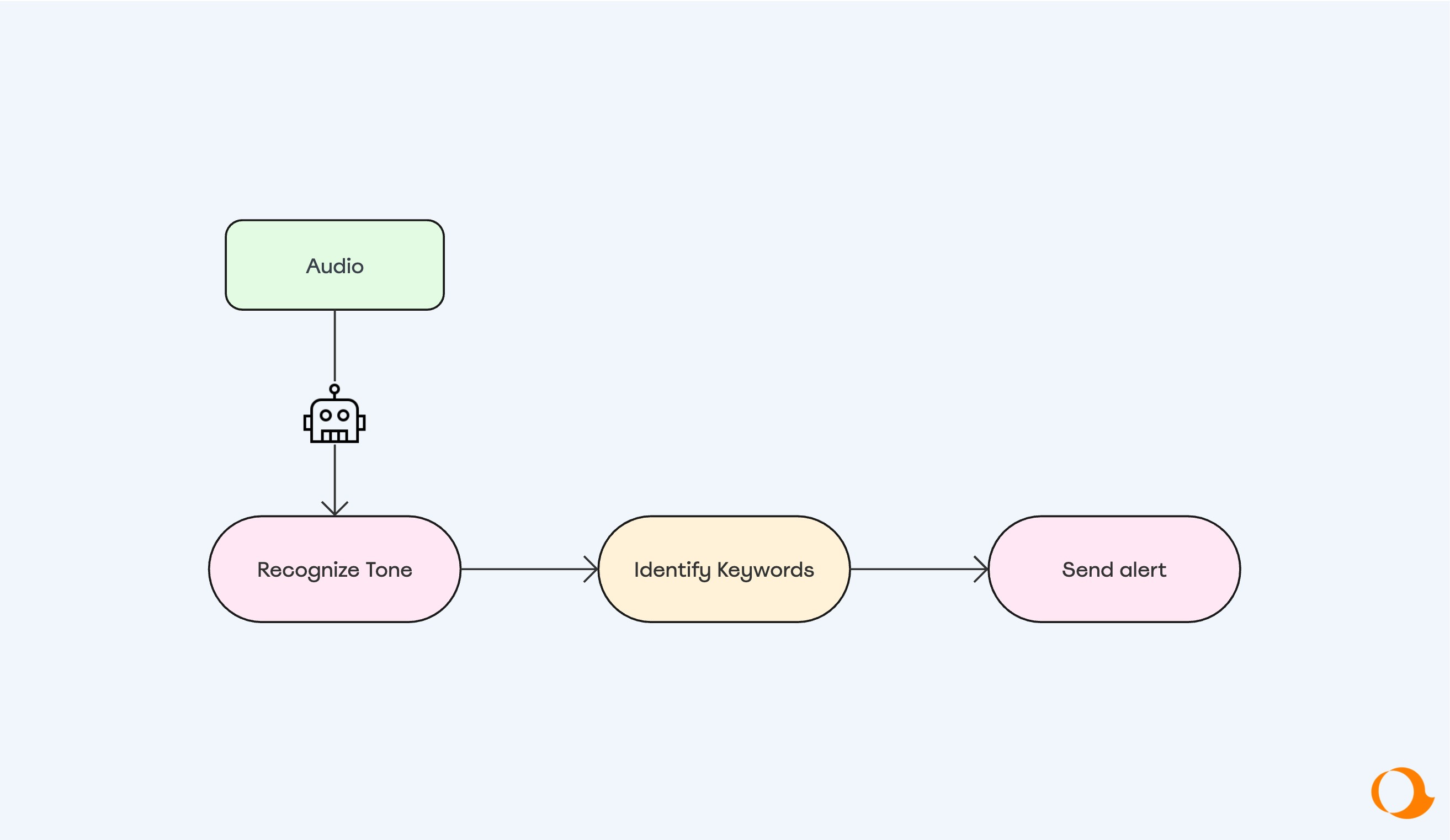Select the Send alert node
Screen dimensions: 1450x840
click(1114, 569)
